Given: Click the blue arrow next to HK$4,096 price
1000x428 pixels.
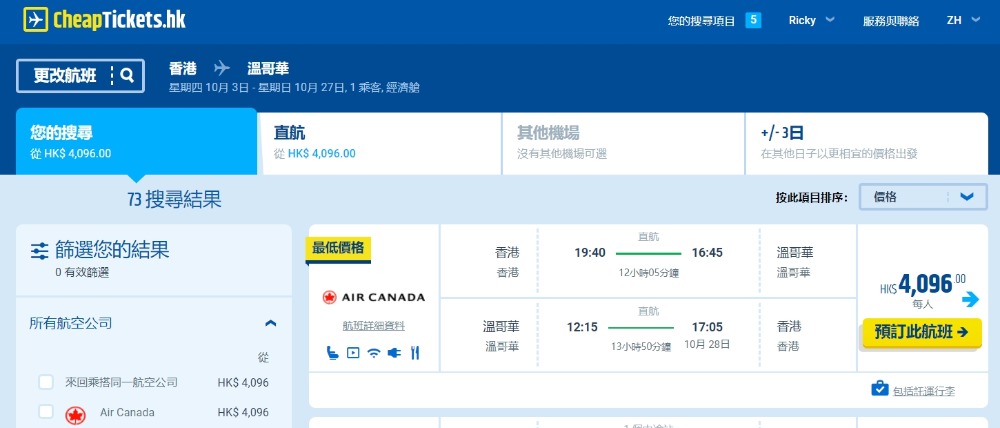Looking at the screenshot, I should point(970,299).
